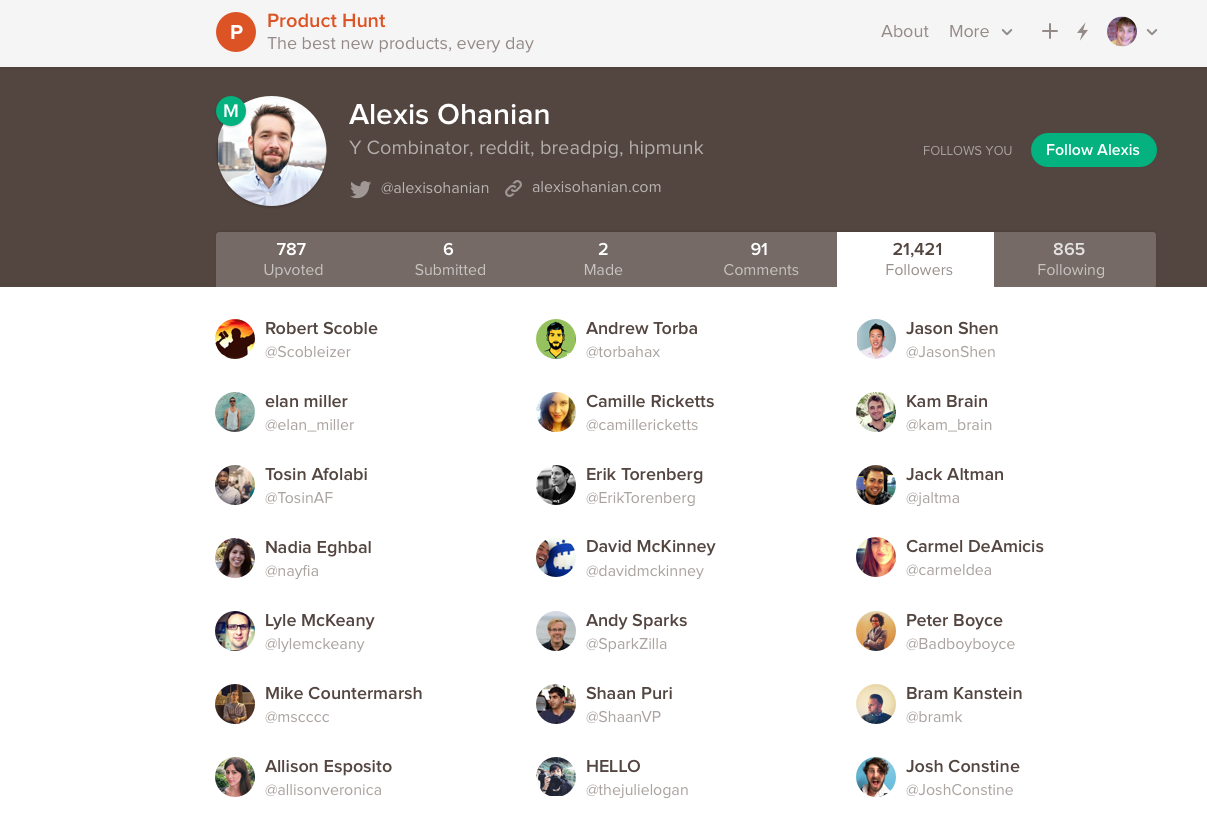The height and width of the screenshot is (815, 1207).
Task: Click the name Andy Sparks
Action: [637, 620]
